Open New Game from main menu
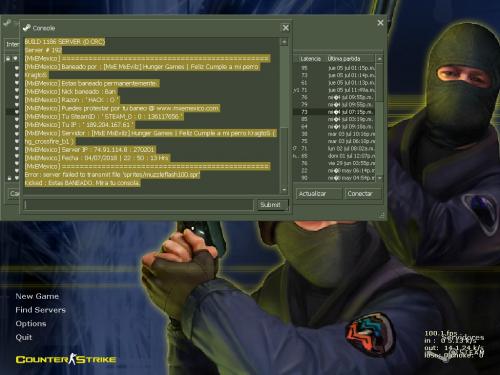Viewport: 500px width, 375px height. [37, 296]
